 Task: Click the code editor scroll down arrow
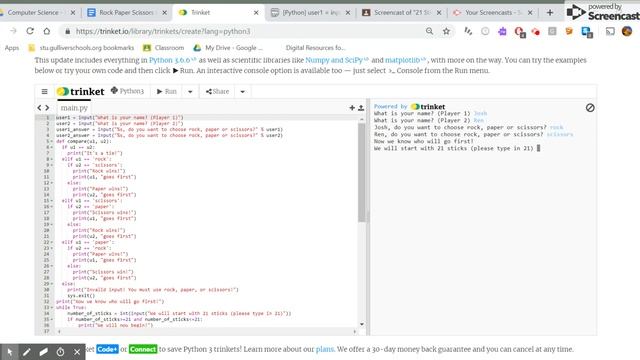pos(362,324)
